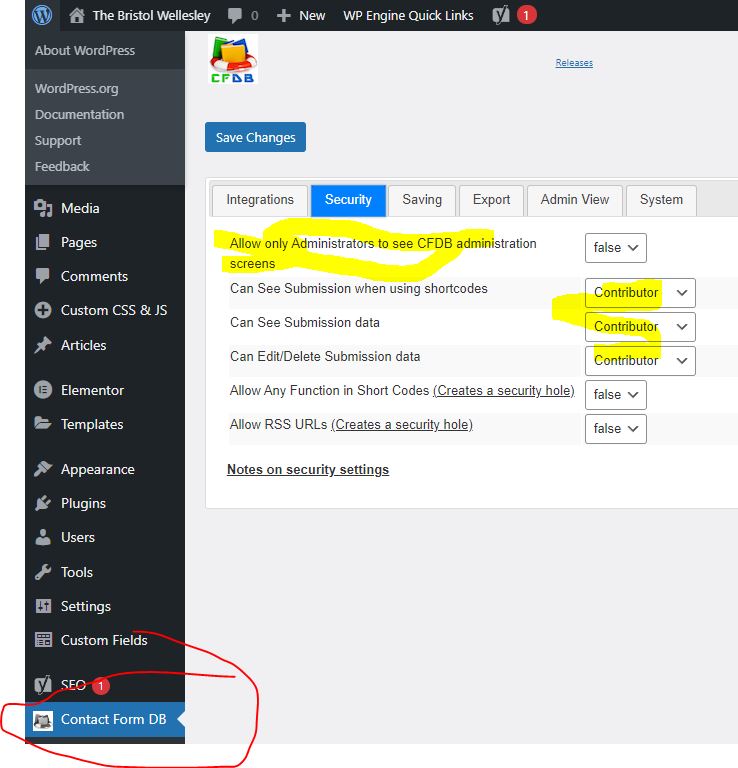The image size is (738, 768).
Task: Click 'Can Edit/Delete Submission data' label text
Action: [x=325, y=357]
